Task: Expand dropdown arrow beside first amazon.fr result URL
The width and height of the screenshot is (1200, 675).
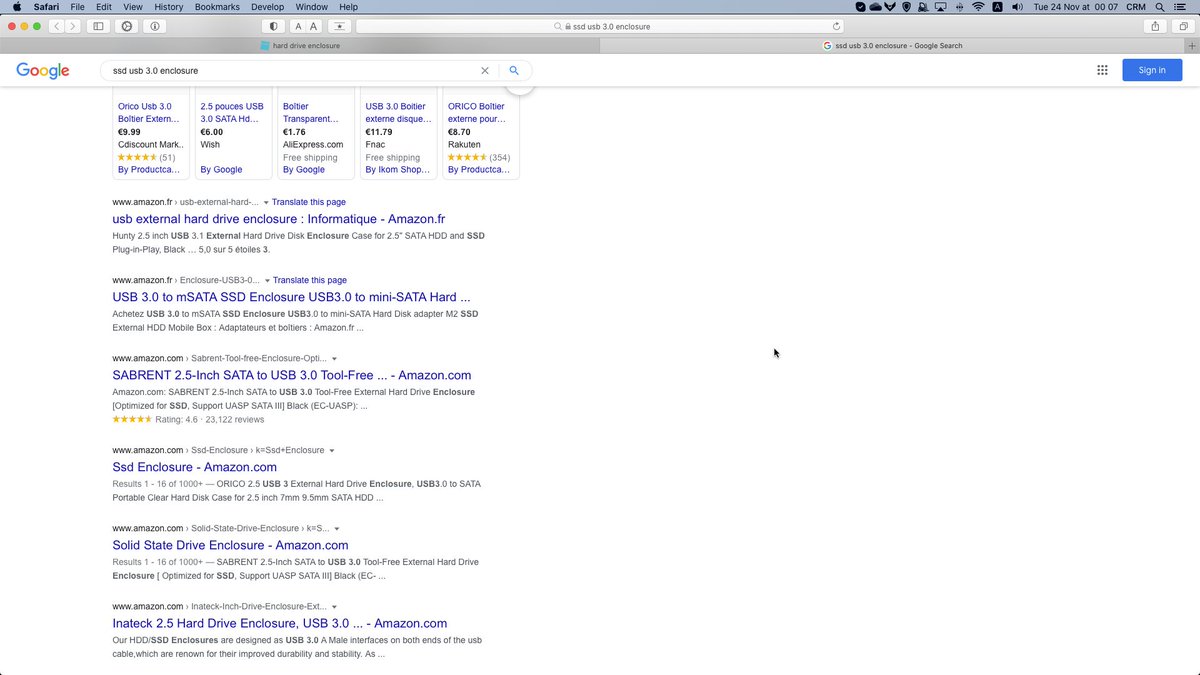Action: click(265, 203)
